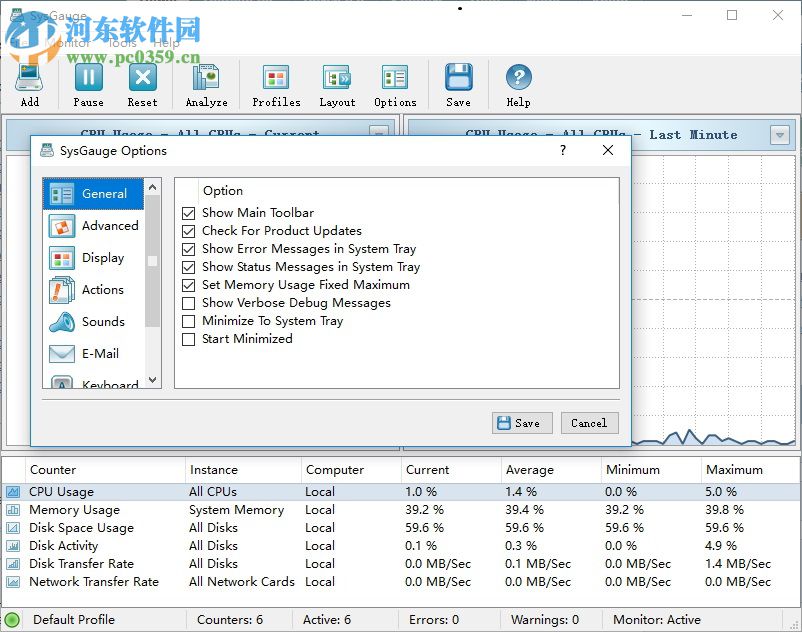Click the Help question mark icon
The width and height of the screenshot is (802, 632).
pos(518,84)
